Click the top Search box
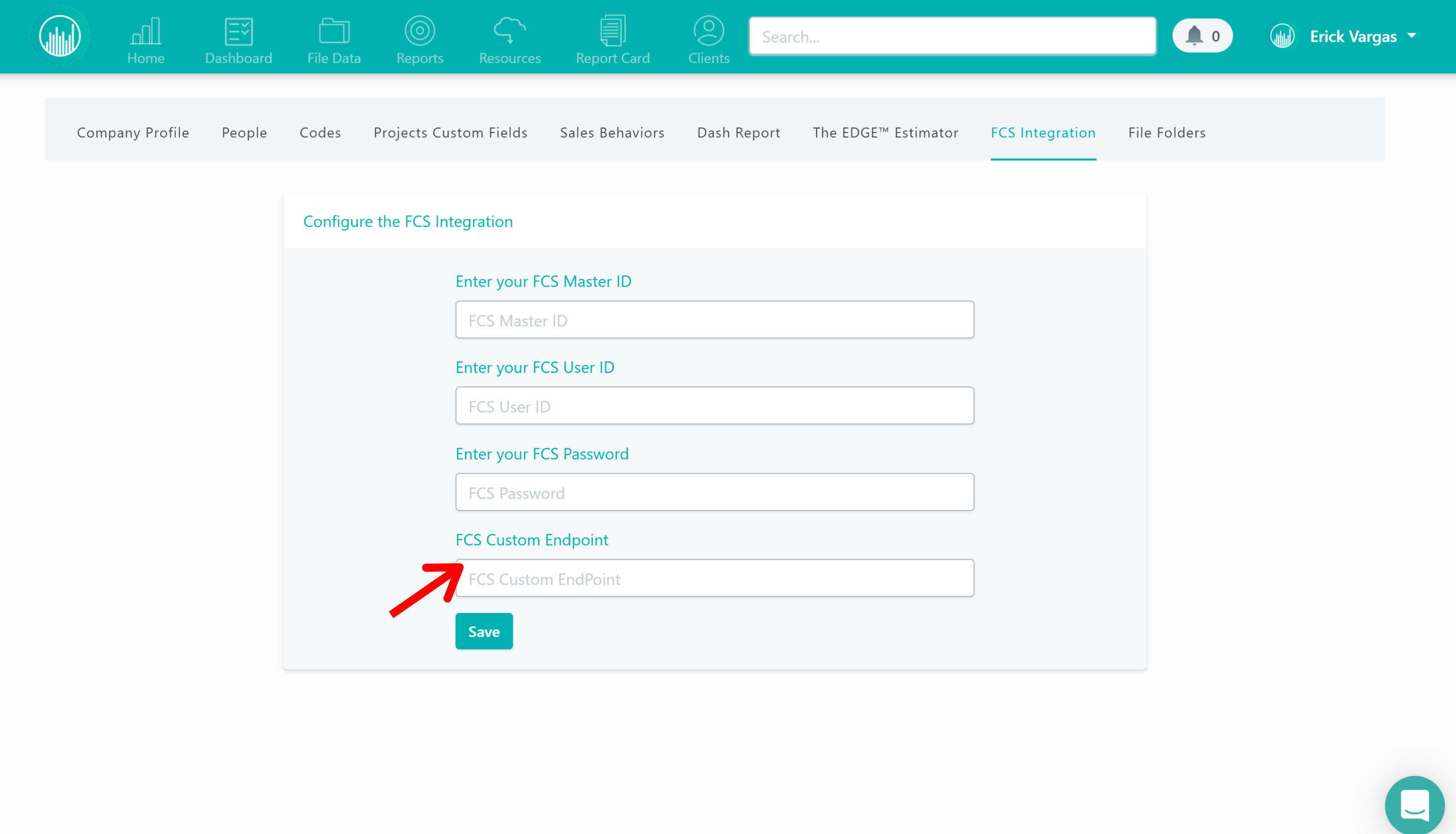 point(952,36)
